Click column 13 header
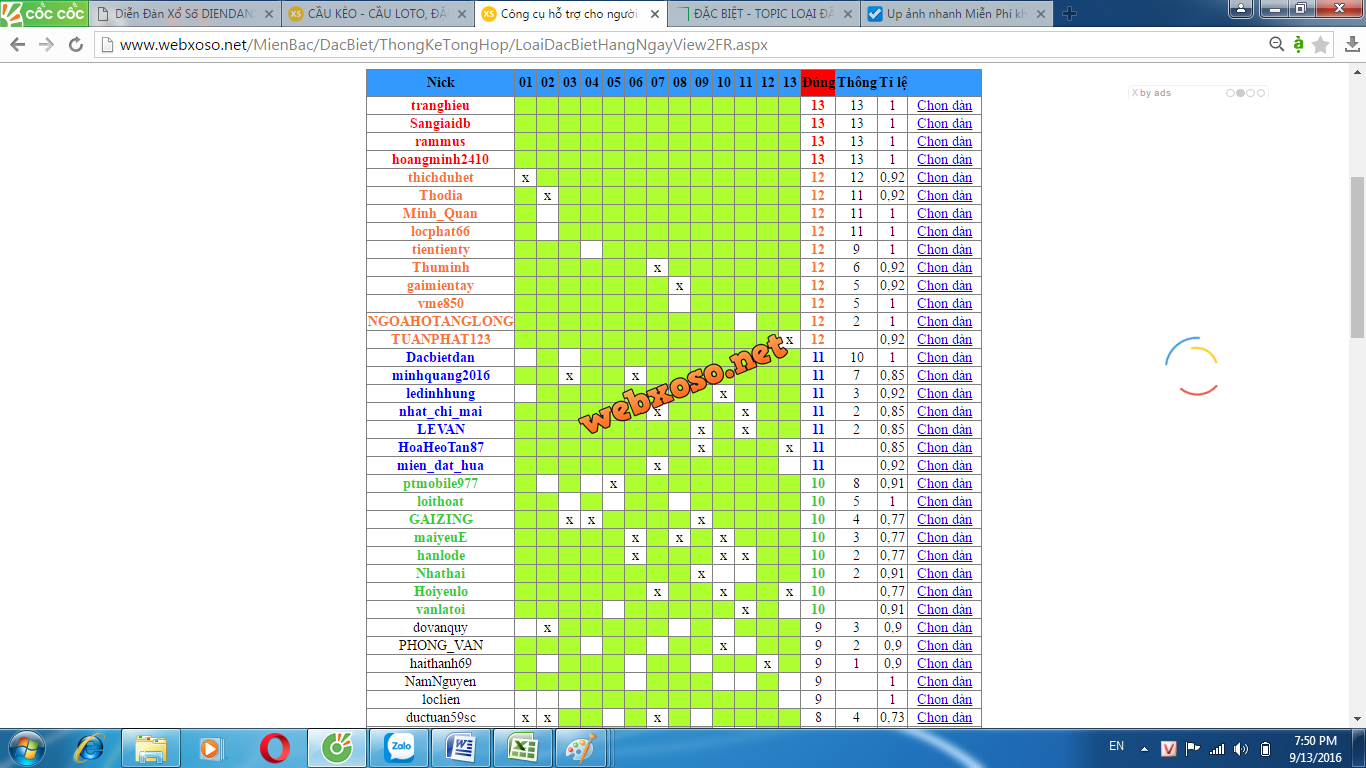Screen dimensions: 1366x768 pyautogui.click(x=789, y=82)
